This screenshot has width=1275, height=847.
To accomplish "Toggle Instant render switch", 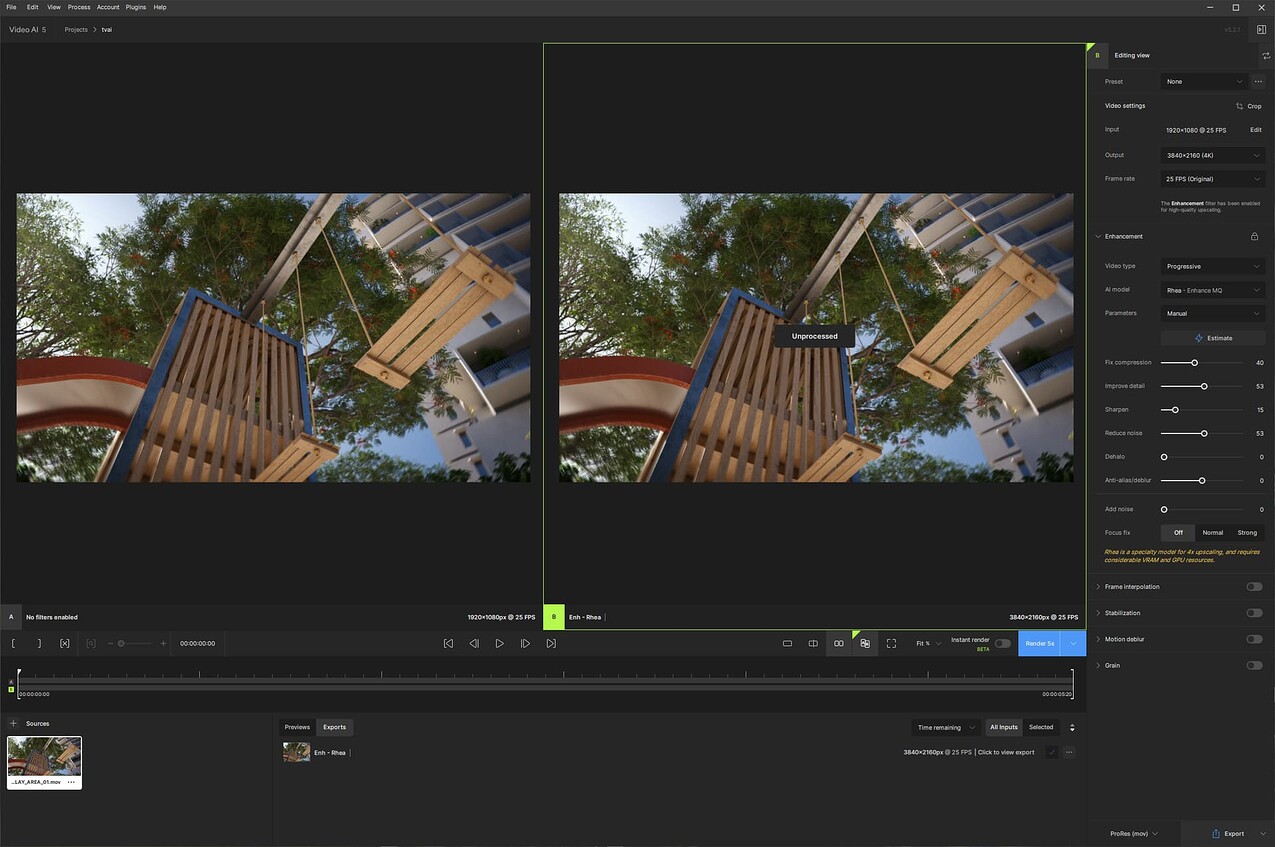I will 1002,643.
